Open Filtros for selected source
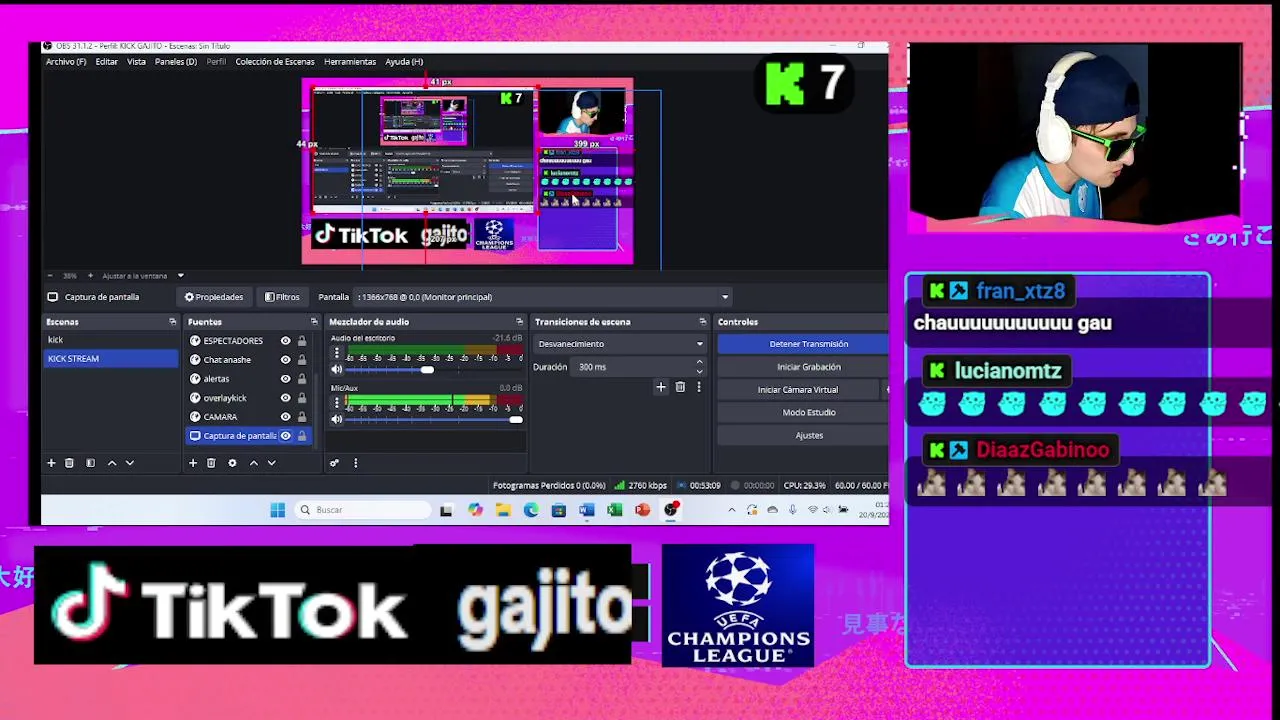The width and height of the screenshot is (1280, 720). (x=282, y=297)
